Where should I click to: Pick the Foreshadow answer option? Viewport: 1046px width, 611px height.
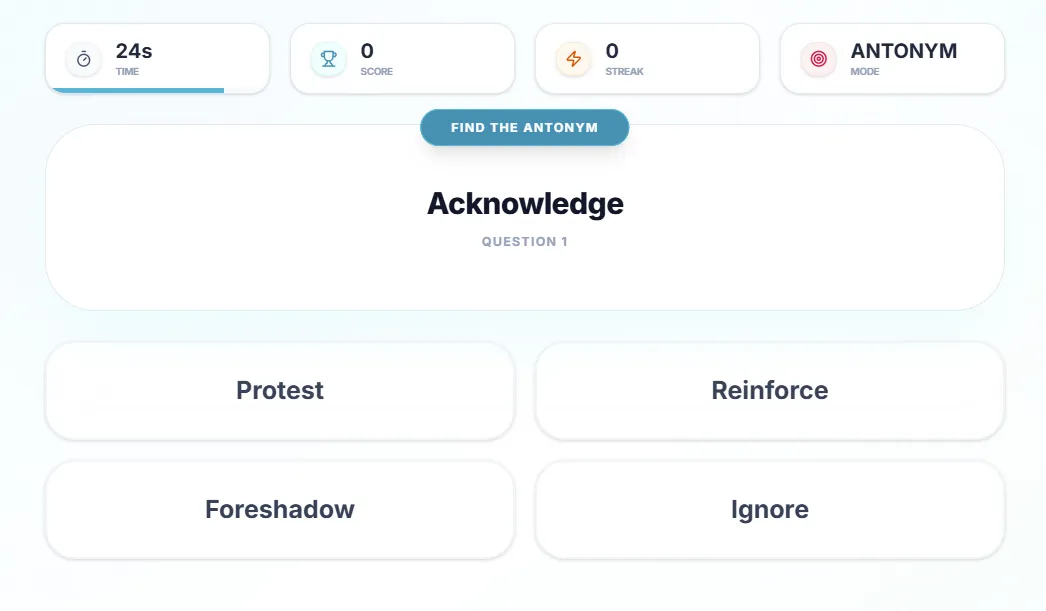pyautogui.click(x=280, y=510)
